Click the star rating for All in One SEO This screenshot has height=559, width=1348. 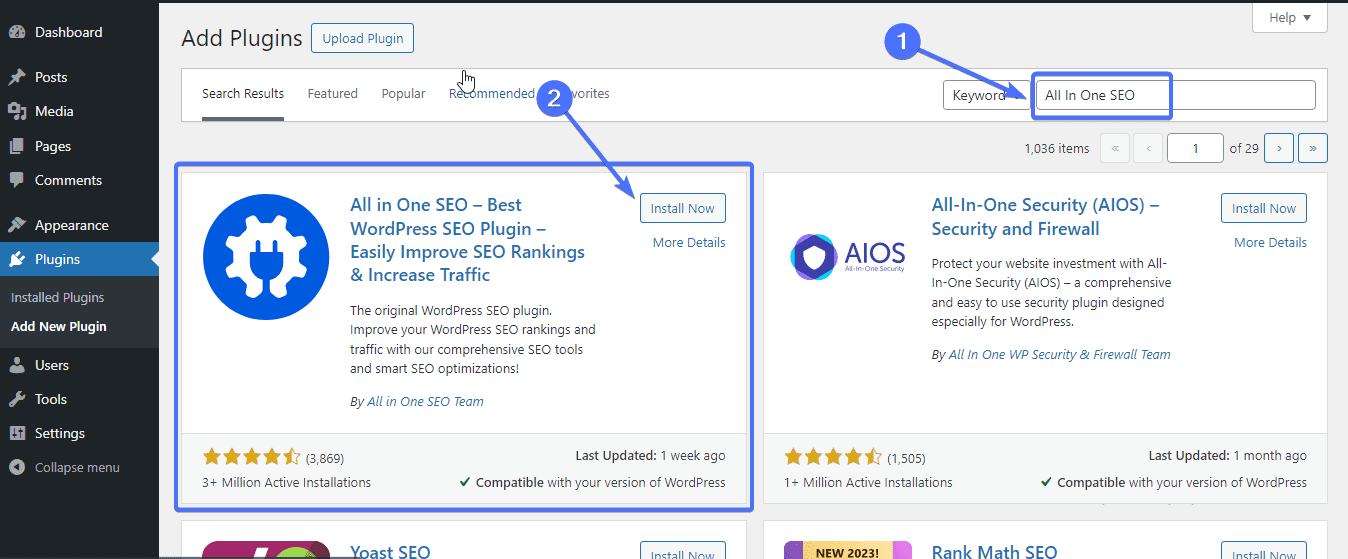click(x=252, y=457)
